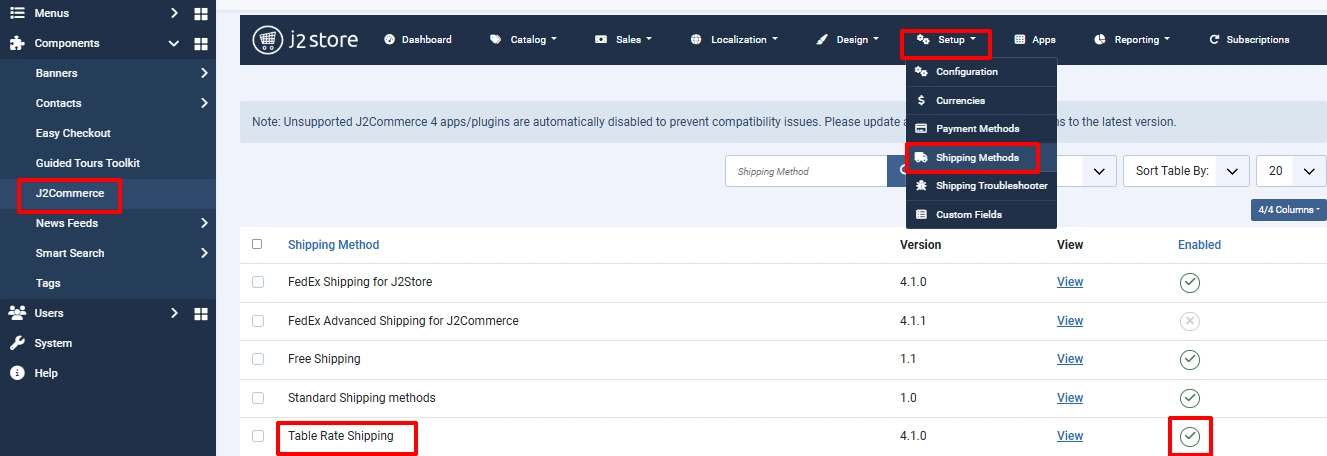Click the System wrench icon
Viewport: 1327px width, 456px height.
pyautogui.click(x=17, y=343)
